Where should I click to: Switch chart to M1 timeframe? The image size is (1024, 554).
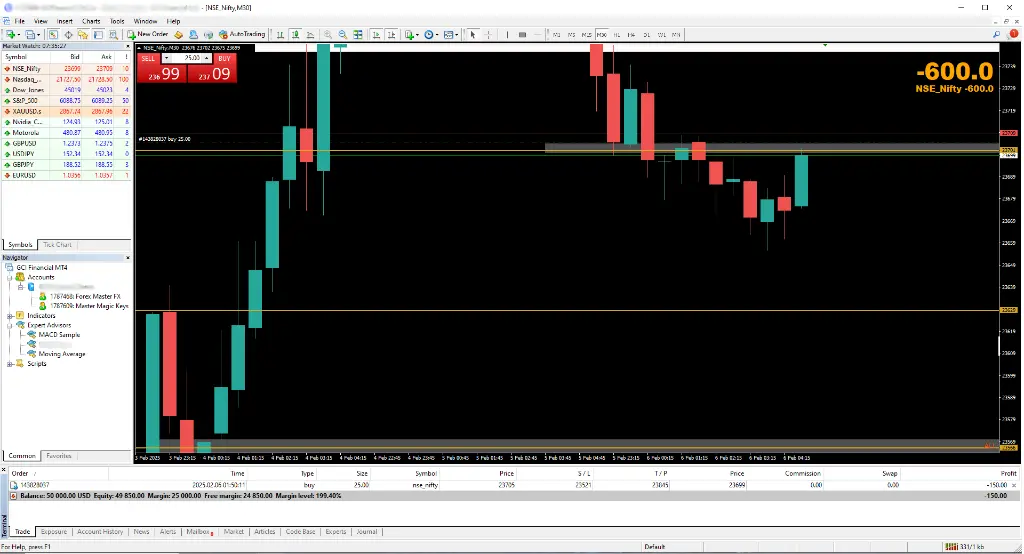click(x=556, y=35)
